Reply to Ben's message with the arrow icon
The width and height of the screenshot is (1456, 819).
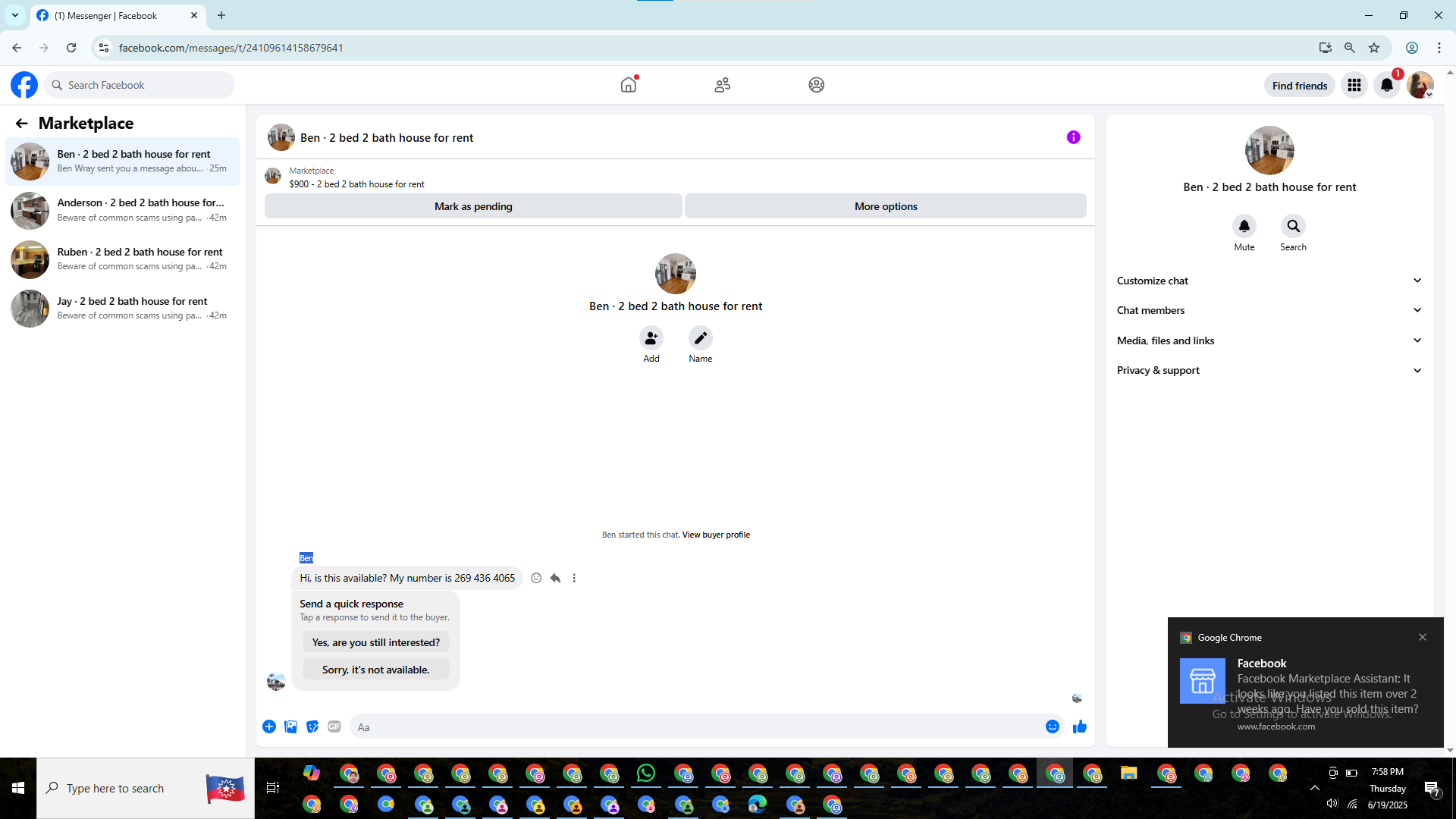click(x=555, y=578)
